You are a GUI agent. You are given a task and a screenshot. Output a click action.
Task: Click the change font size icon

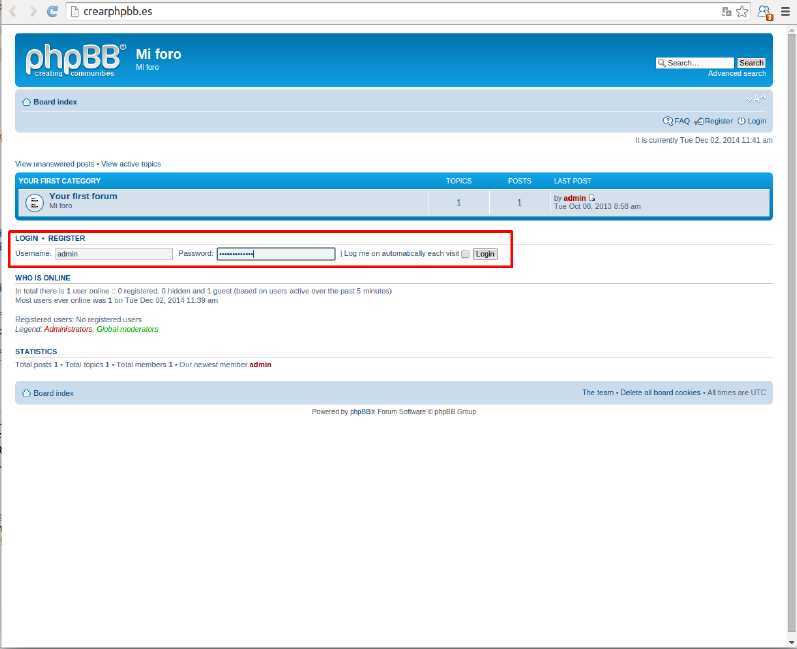pyautogui.click(x=757, y=99)
